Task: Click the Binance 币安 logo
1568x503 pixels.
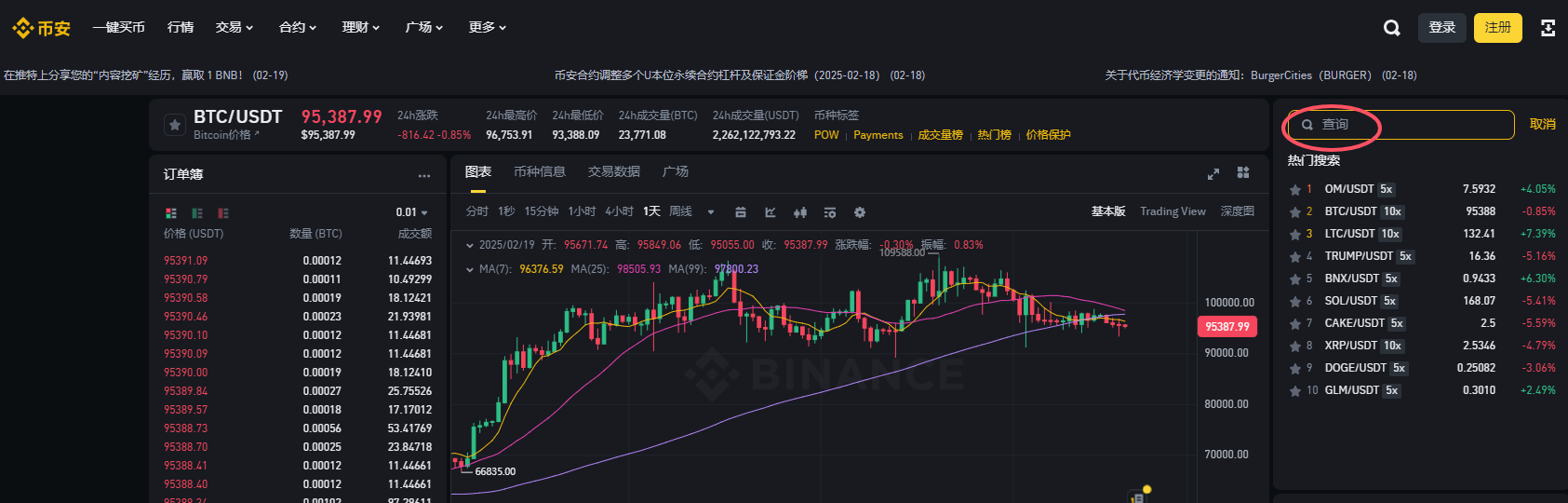Action: tap(41, 28)
